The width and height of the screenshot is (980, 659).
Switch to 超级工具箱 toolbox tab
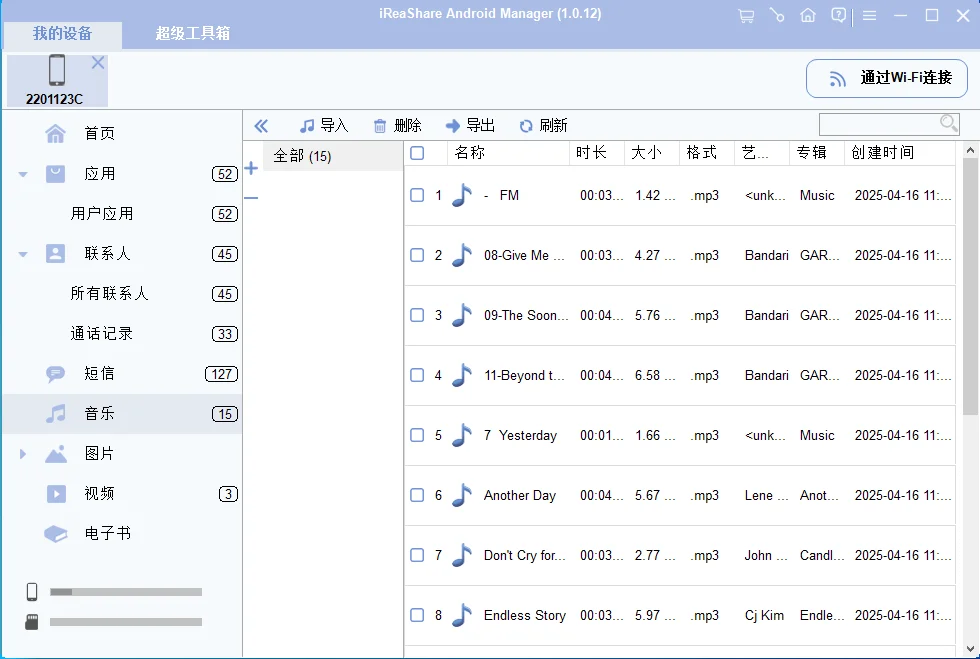[x=192, y=34]
